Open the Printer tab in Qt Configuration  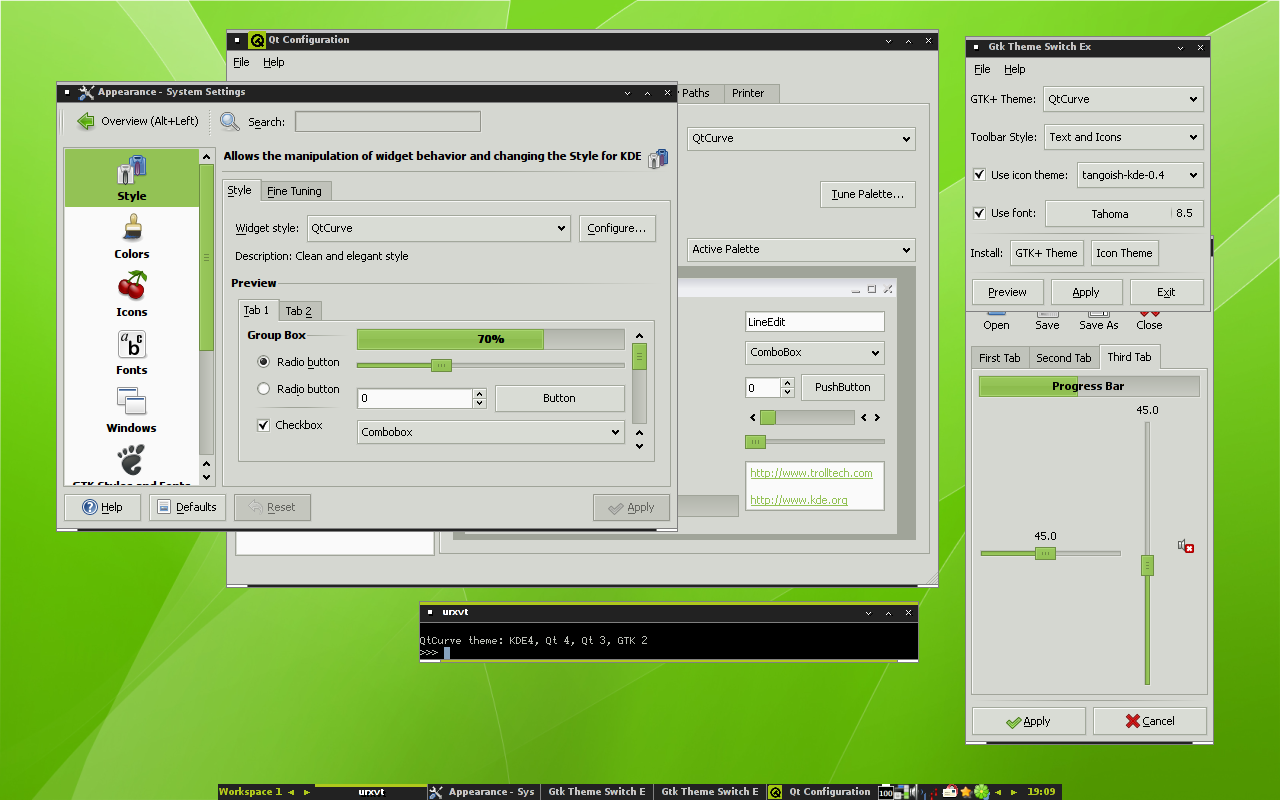pos(748,93)
